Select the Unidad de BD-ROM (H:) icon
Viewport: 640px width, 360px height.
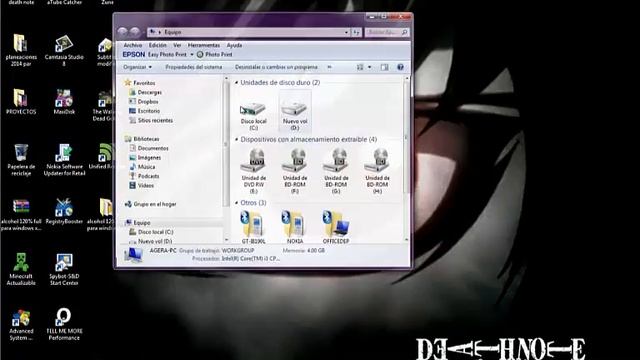(377, 171)
